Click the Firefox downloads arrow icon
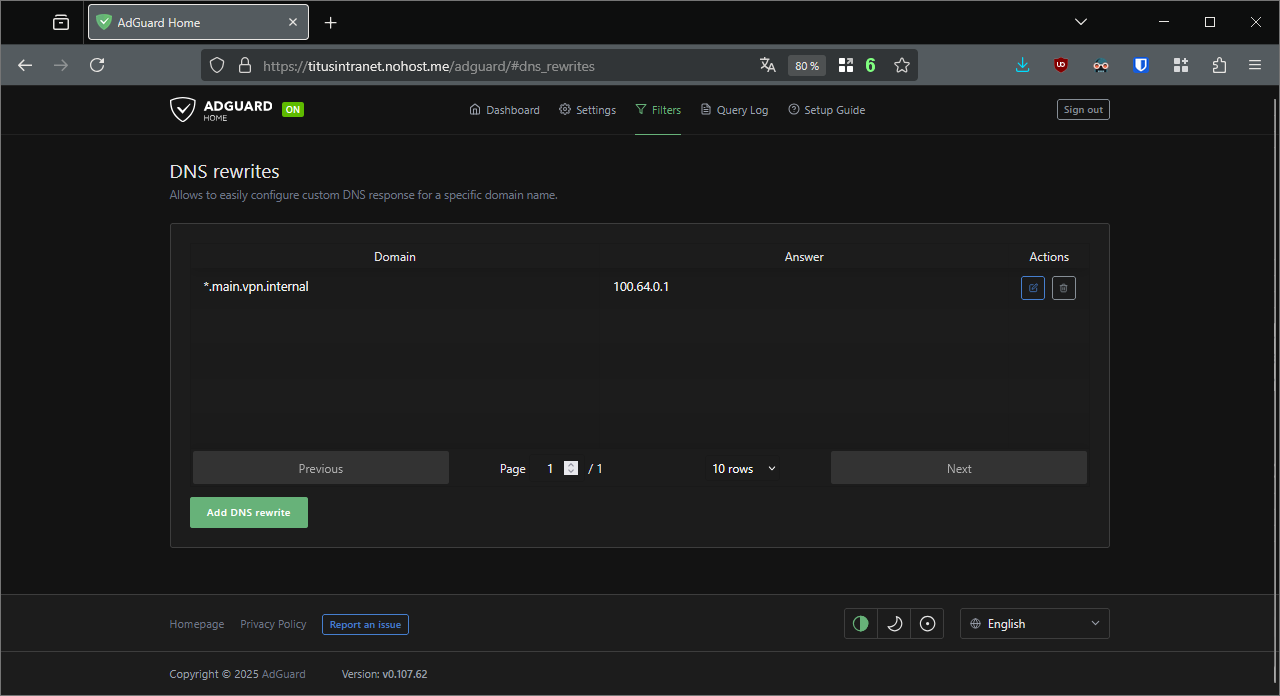Viewport: 1280px width, 696px height. coord(1022,65)
